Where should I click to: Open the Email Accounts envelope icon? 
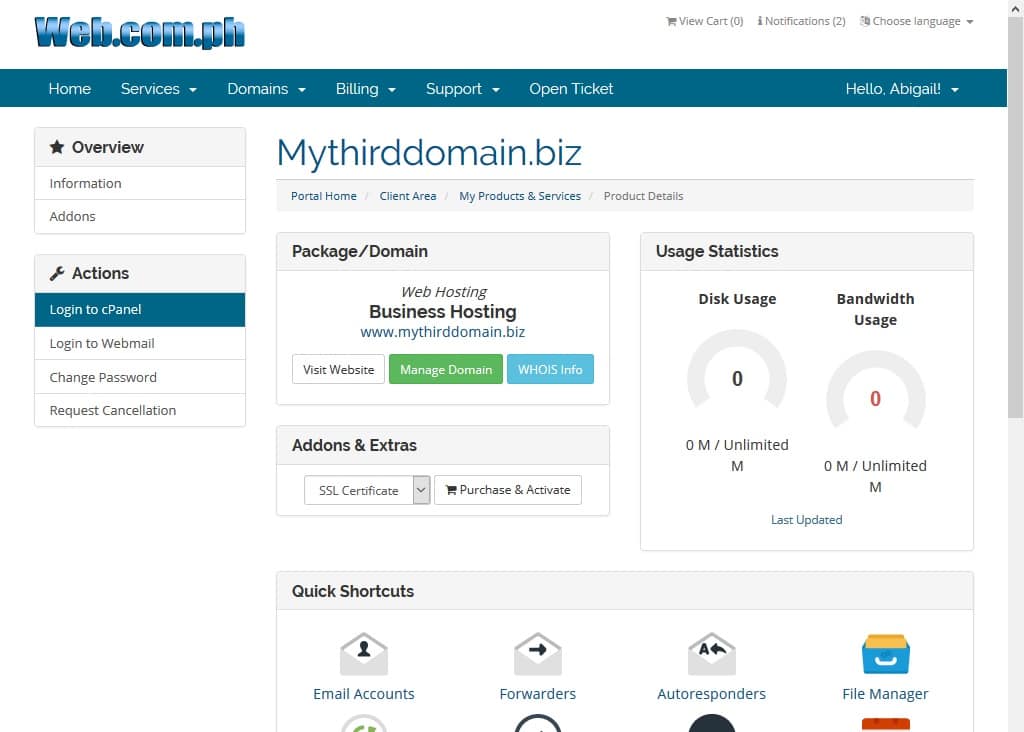coord(364,654)
